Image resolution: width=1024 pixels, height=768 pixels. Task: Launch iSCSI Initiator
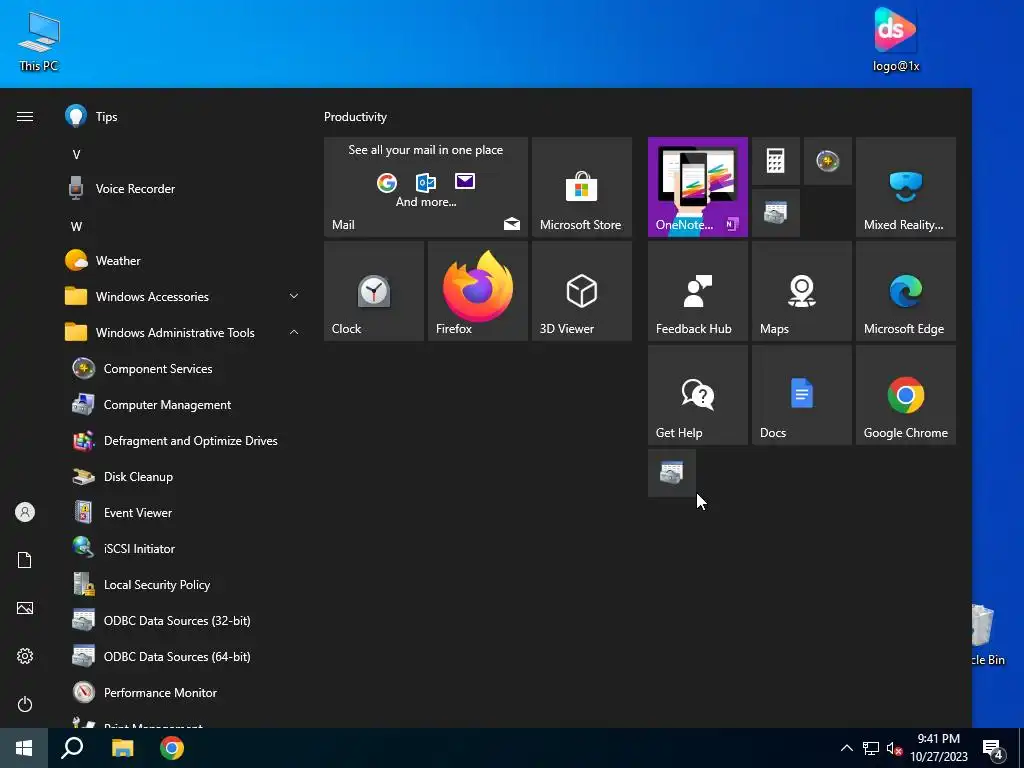pyautogui.click(x=182, y=548)
